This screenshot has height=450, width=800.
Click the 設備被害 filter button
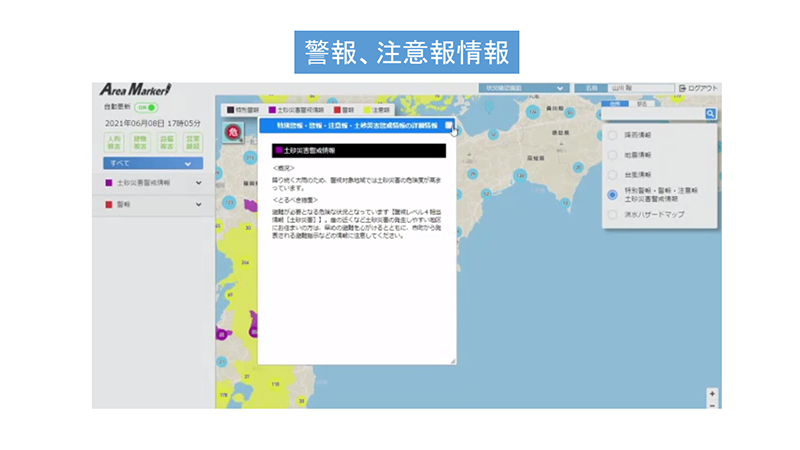(166, 142)
